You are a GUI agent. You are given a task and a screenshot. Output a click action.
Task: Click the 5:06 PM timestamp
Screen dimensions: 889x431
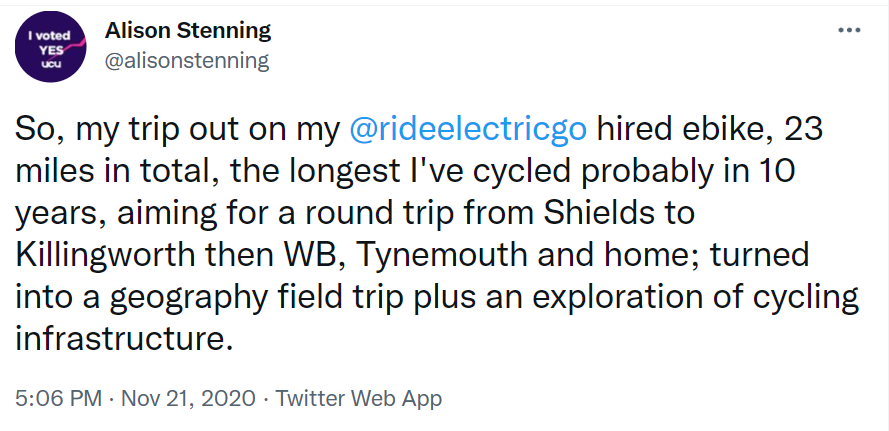[58, 398]
